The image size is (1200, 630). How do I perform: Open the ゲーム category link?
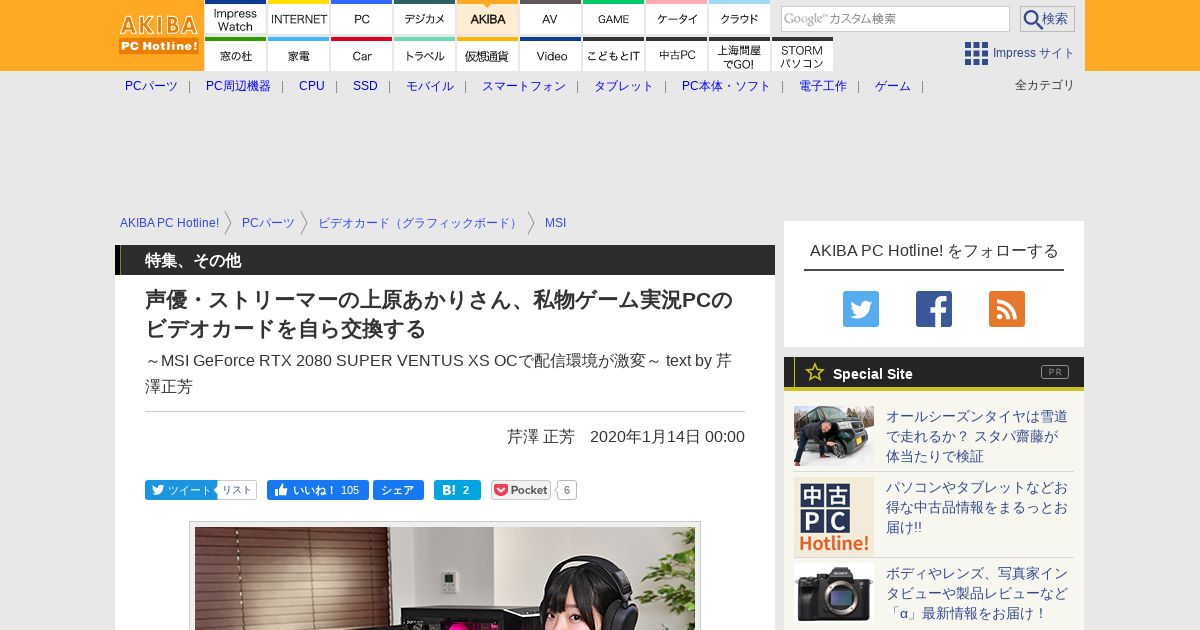pos(893,86)
